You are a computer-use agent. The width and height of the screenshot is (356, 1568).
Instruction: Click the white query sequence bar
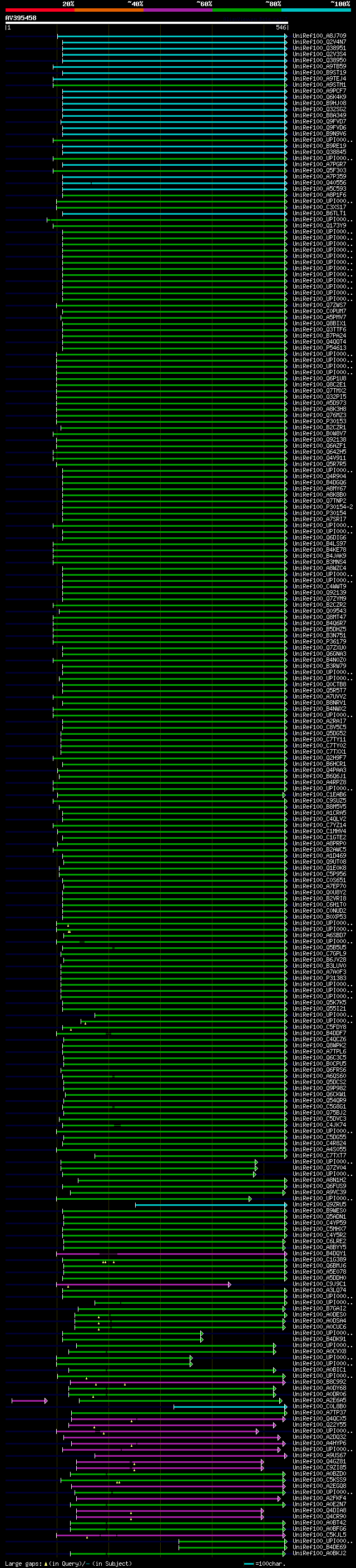[146, 23]
